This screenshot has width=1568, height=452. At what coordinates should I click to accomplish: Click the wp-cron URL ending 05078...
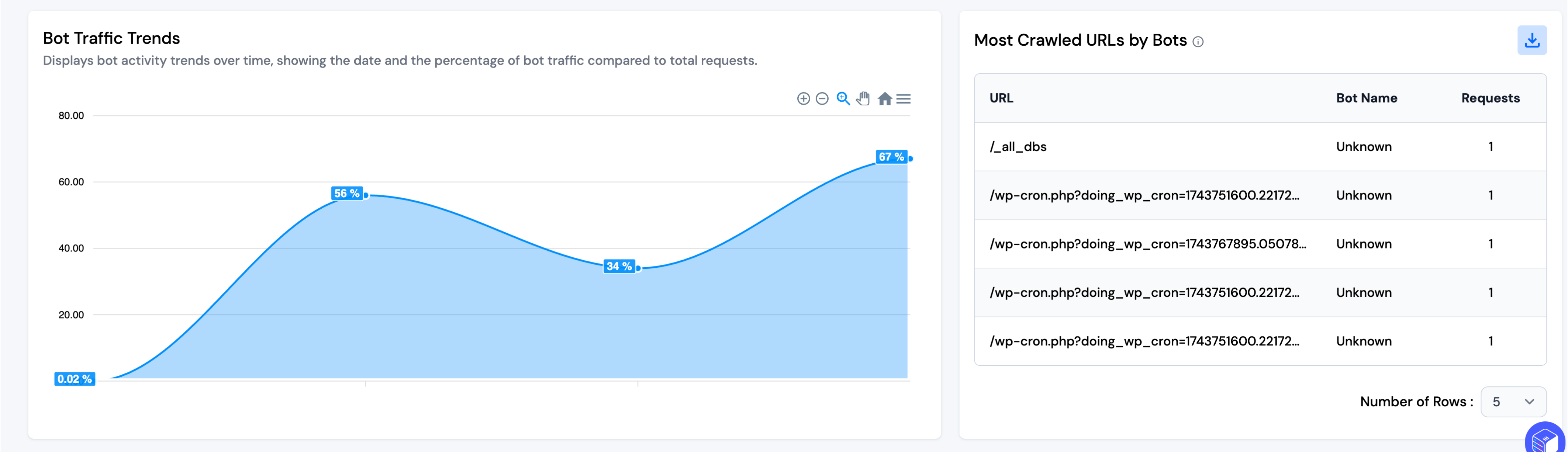[x=1147, y=244]
